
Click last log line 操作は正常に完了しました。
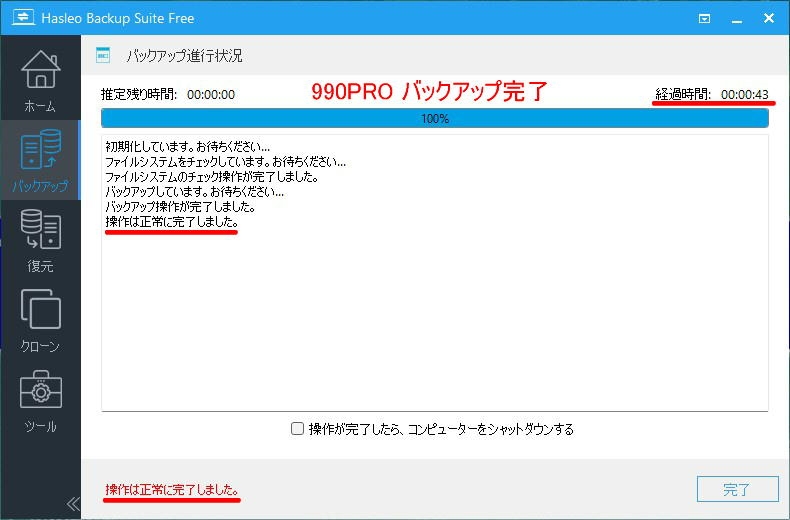(x=172, y=222)
